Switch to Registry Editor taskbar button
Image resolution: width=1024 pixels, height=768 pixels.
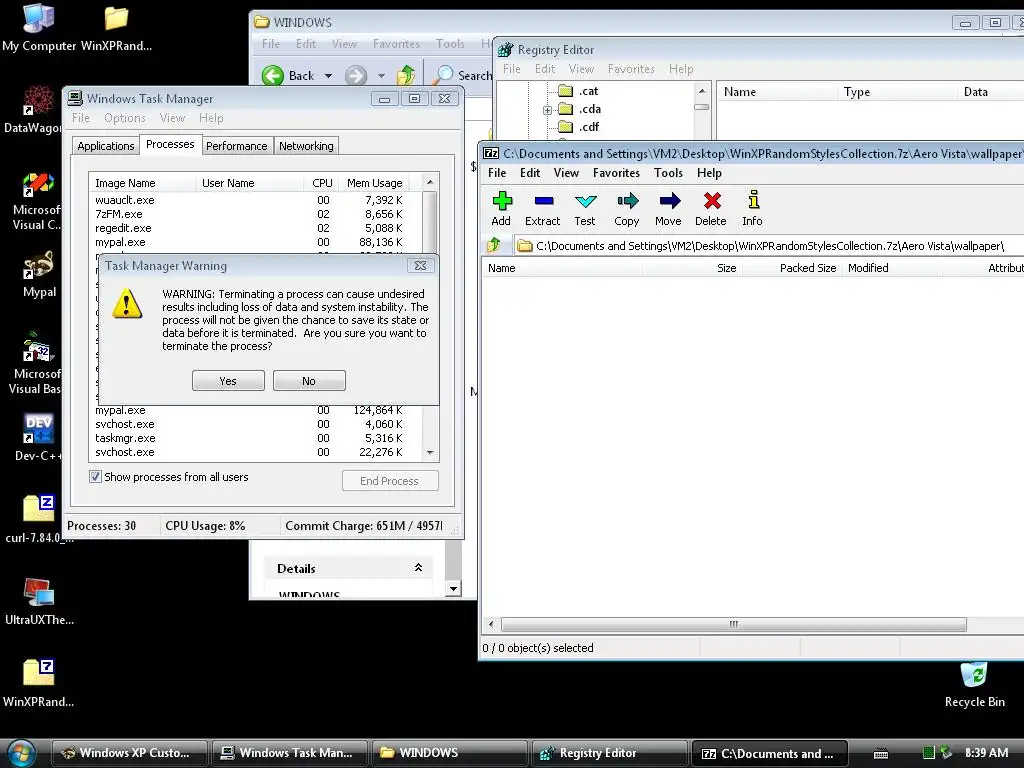tap(609, 753)
